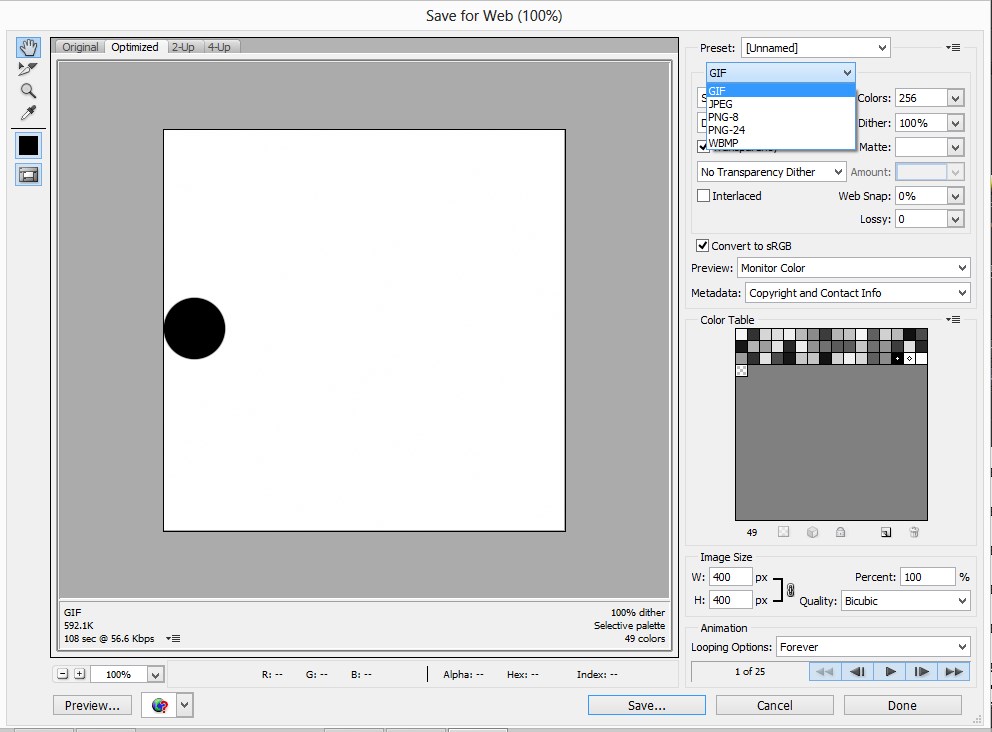This screenshot has height=732, width=992.
Task: Click the add new color icon in Color Table
Action: point(886,532)
